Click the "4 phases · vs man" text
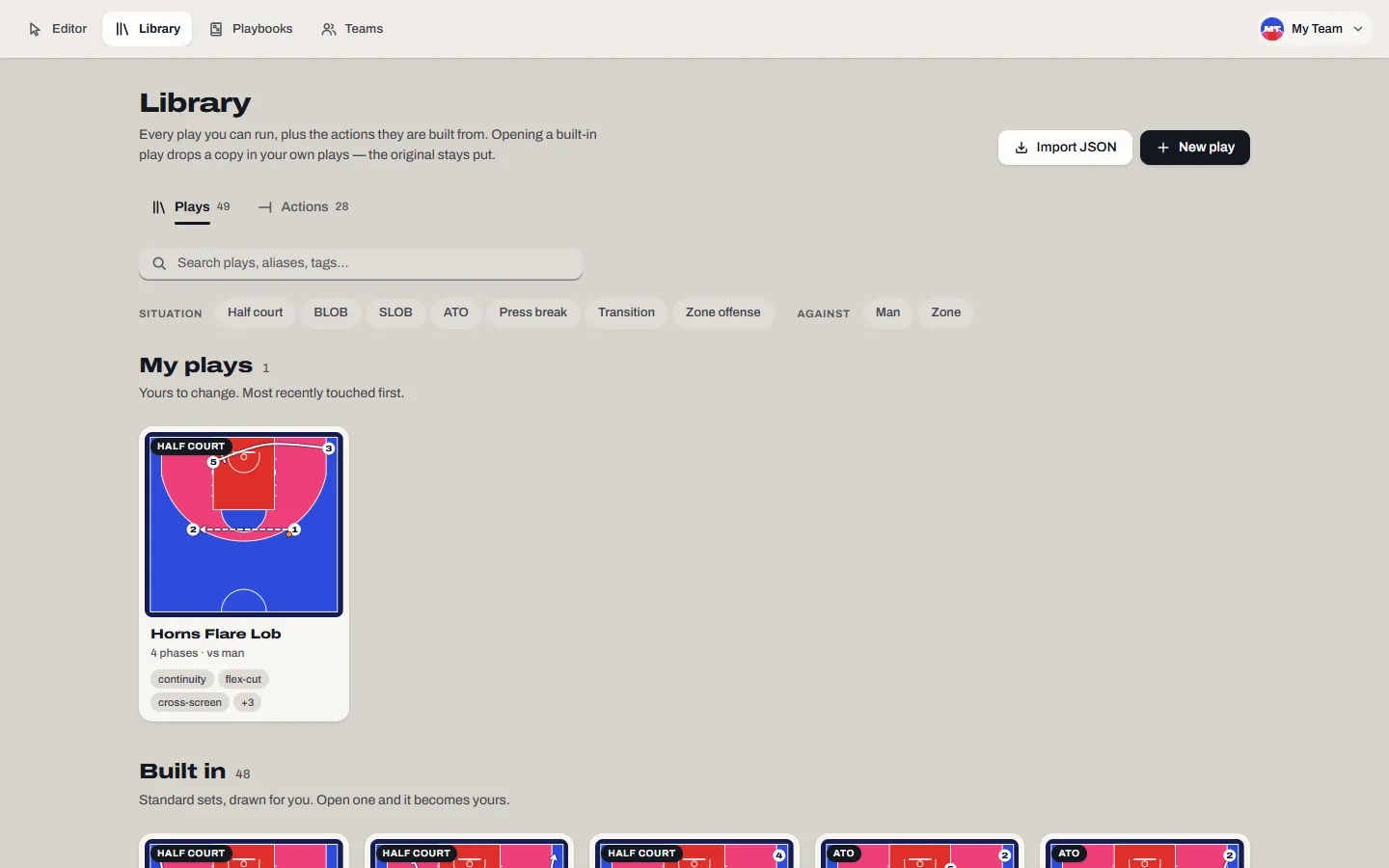Viewport: 1389px width, 868px height. pos(198,653)
